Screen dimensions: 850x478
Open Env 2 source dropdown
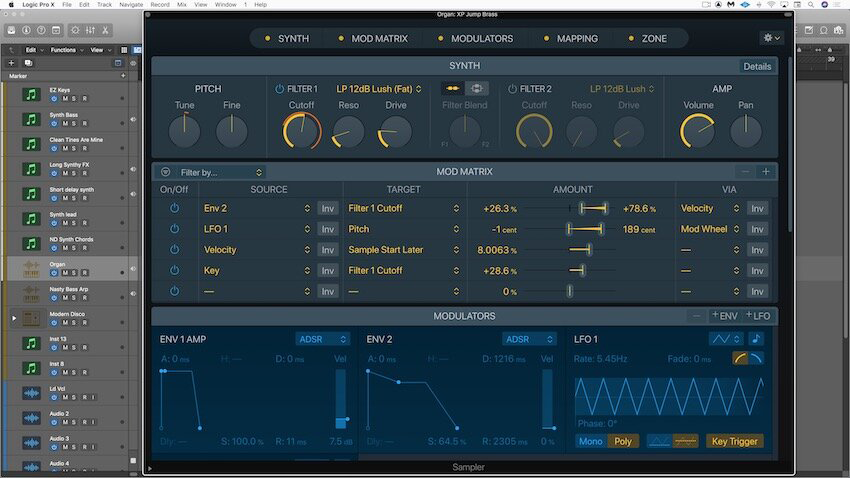pyautogui.click(x=256, y=208)
